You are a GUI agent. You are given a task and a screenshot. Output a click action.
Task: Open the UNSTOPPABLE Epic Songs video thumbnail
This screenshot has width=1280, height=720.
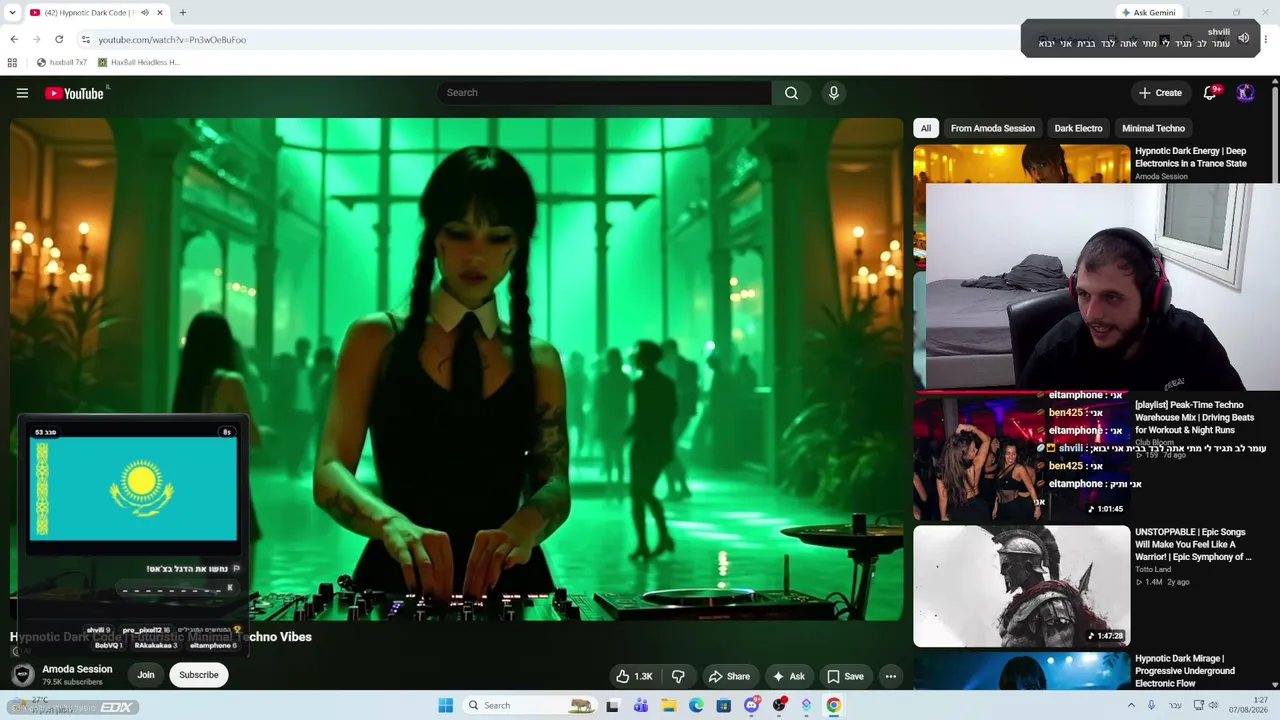[x=1021, y=586]
